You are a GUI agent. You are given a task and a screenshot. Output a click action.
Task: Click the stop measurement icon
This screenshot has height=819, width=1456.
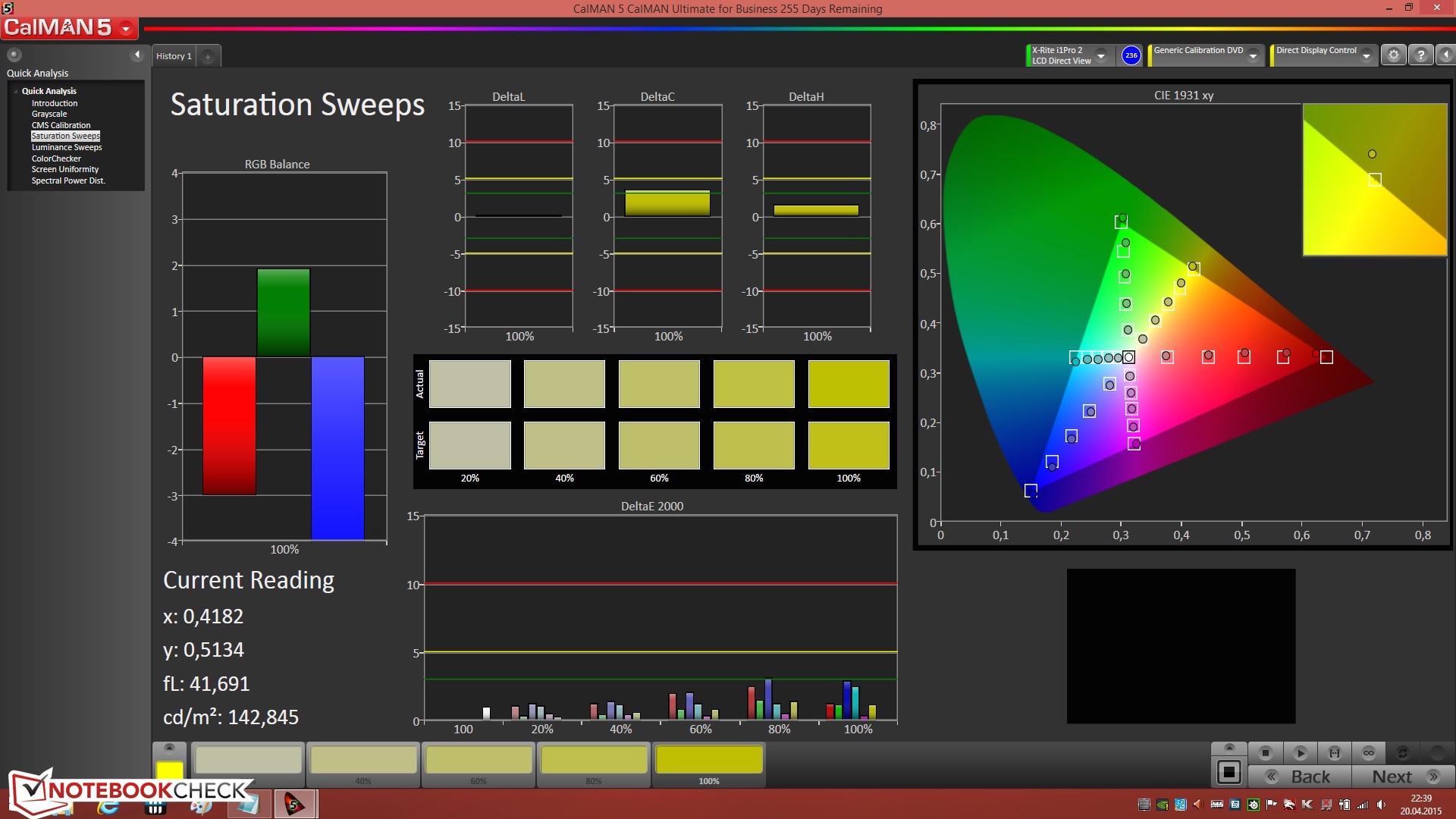point(1265,753)
